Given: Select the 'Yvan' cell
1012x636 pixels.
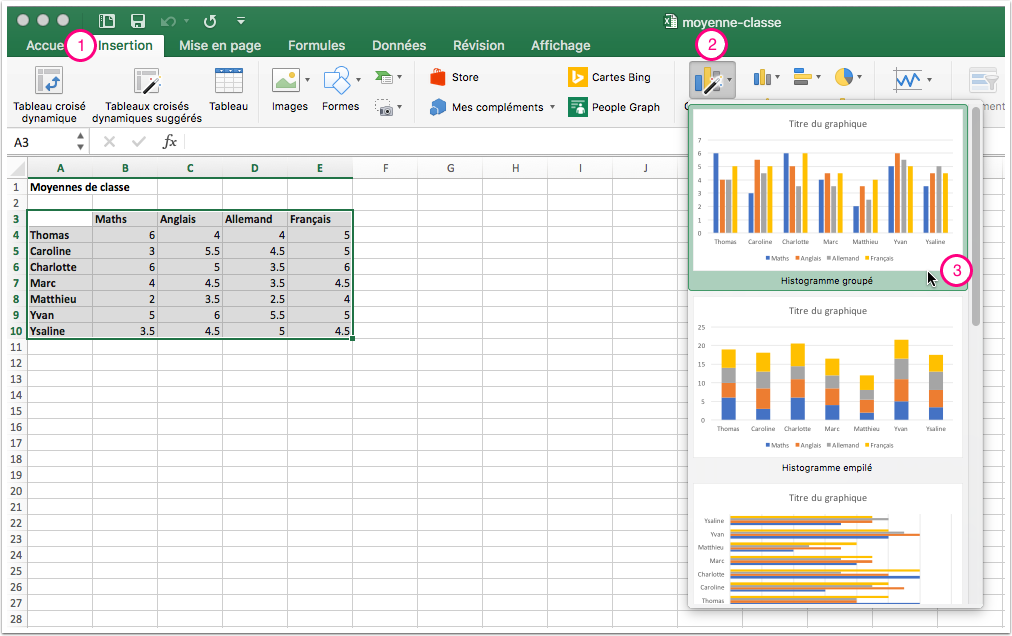Looking at the screenshot, I should 60,315.
